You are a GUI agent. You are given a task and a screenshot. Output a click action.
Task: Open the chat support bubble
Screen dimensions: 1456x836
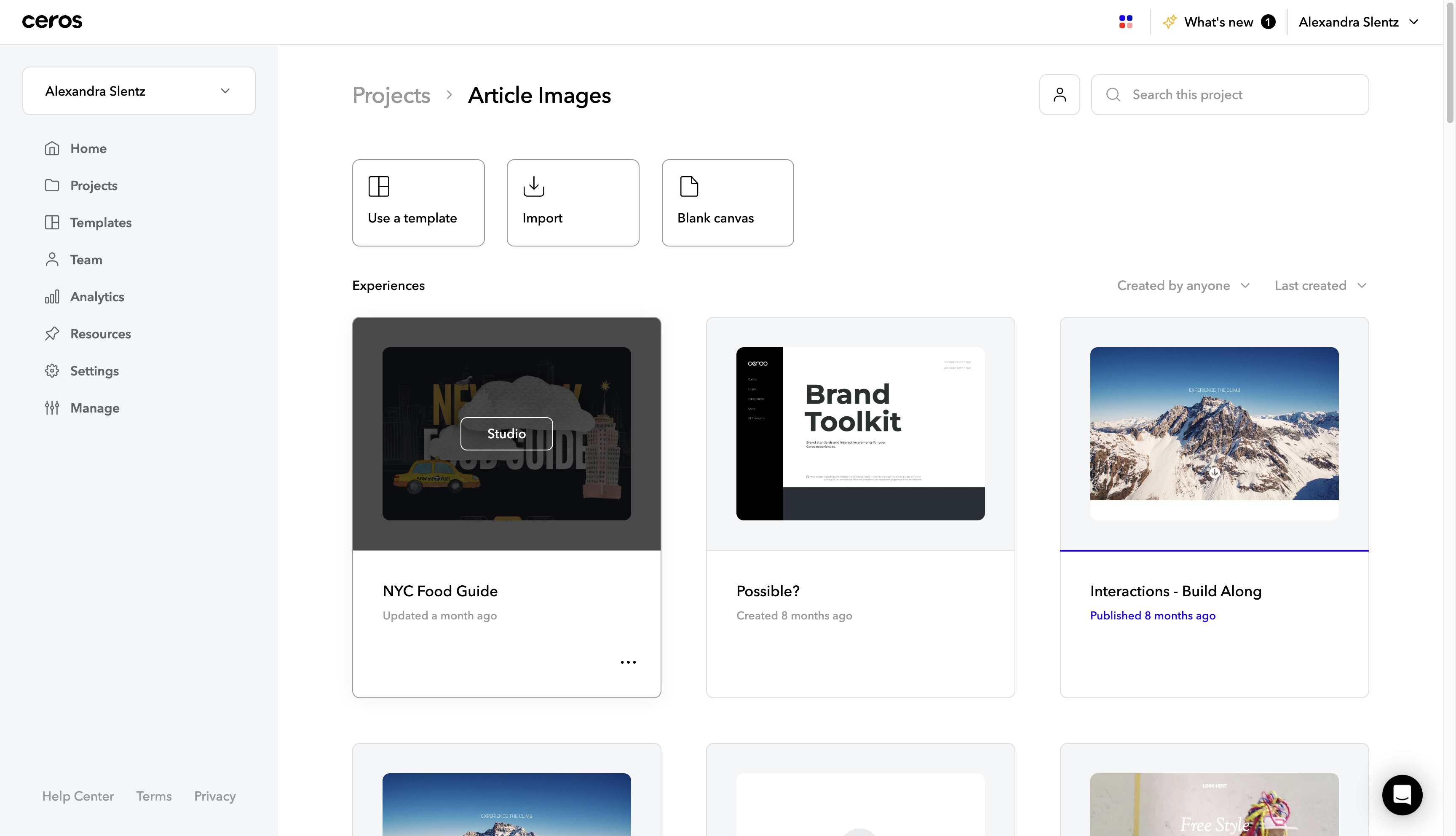tap(1402, 795)
